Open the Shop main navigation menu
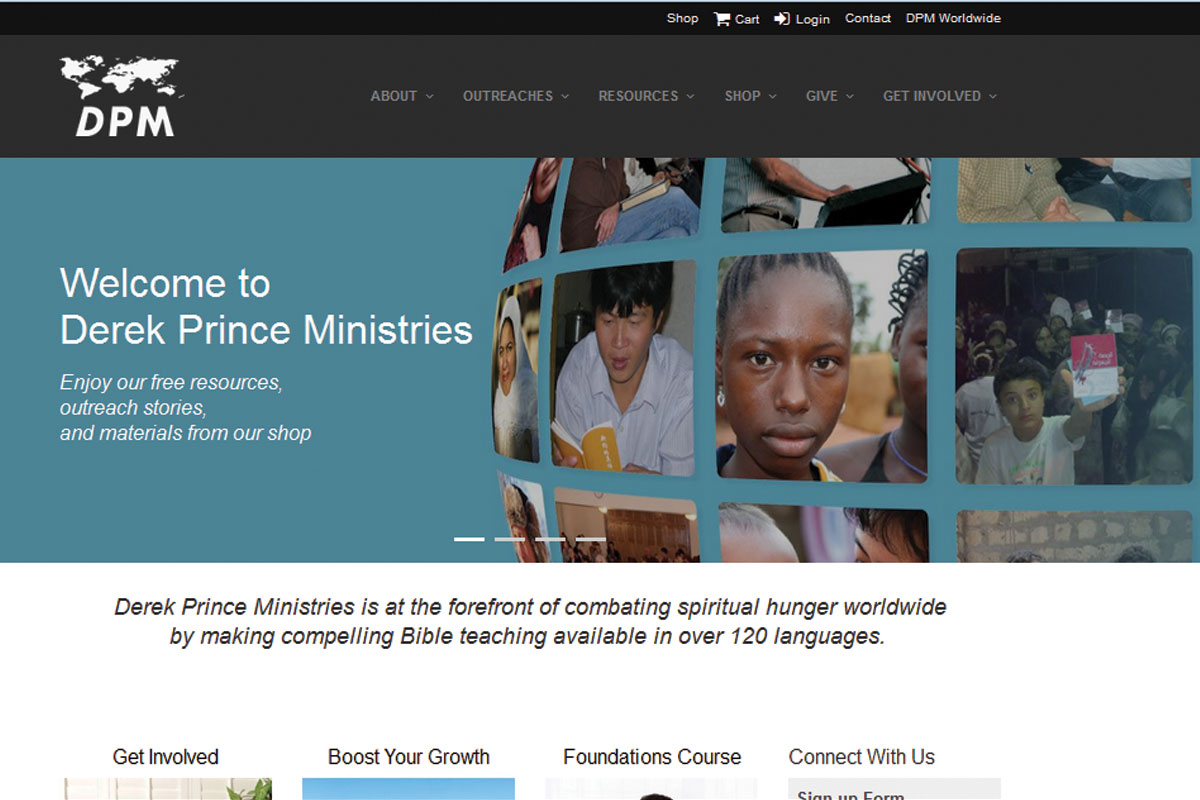Screen dimensions: 1200x800 click(750, 96)
